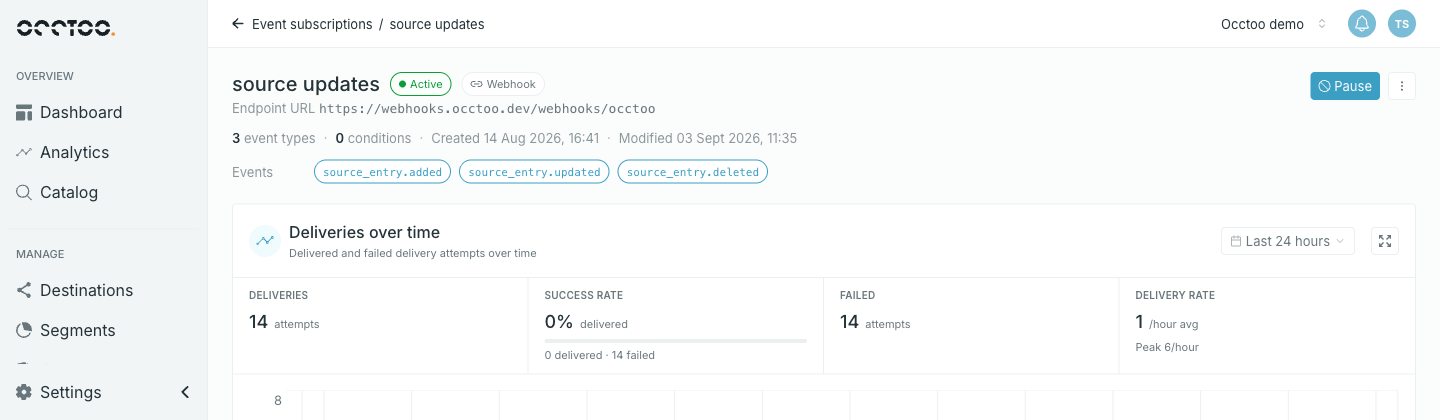Image resolution: width=1440 pixels, height=420 pixels.
Task: Select the 1 /hour avg delivery rate
Action: 1169,322
